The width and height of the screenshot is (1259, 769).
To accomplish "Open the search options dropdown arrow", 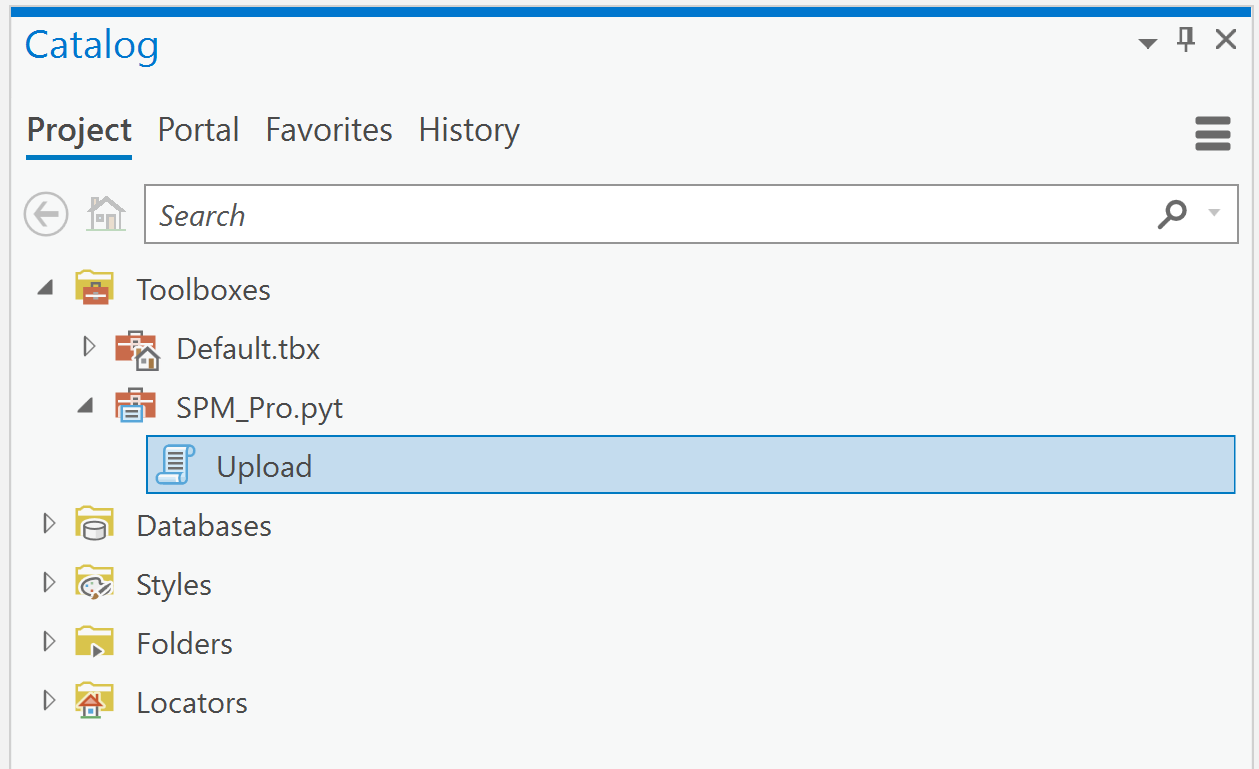I will pos(1215,213).
